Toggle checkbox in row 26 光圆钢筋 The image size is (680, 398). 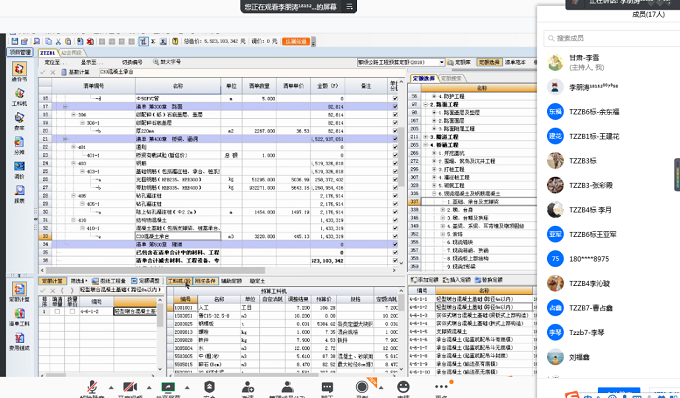(x=395, y=179)
